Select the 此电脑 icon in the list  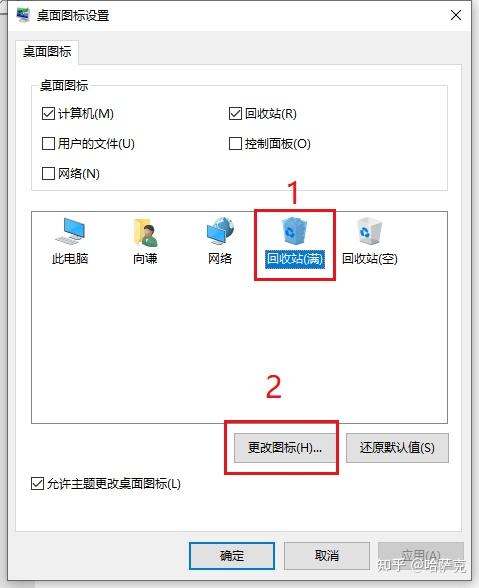click(x=70, y=241)
